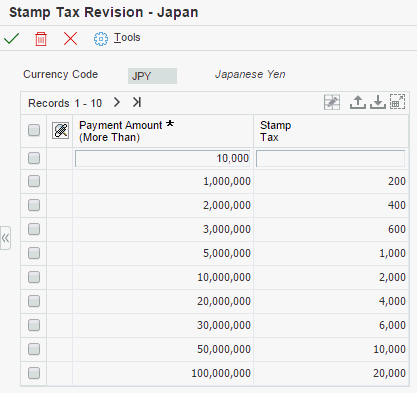Toggle the select-all header checkbox
This screenshot has width=417, height=393.
click(34, 130)
